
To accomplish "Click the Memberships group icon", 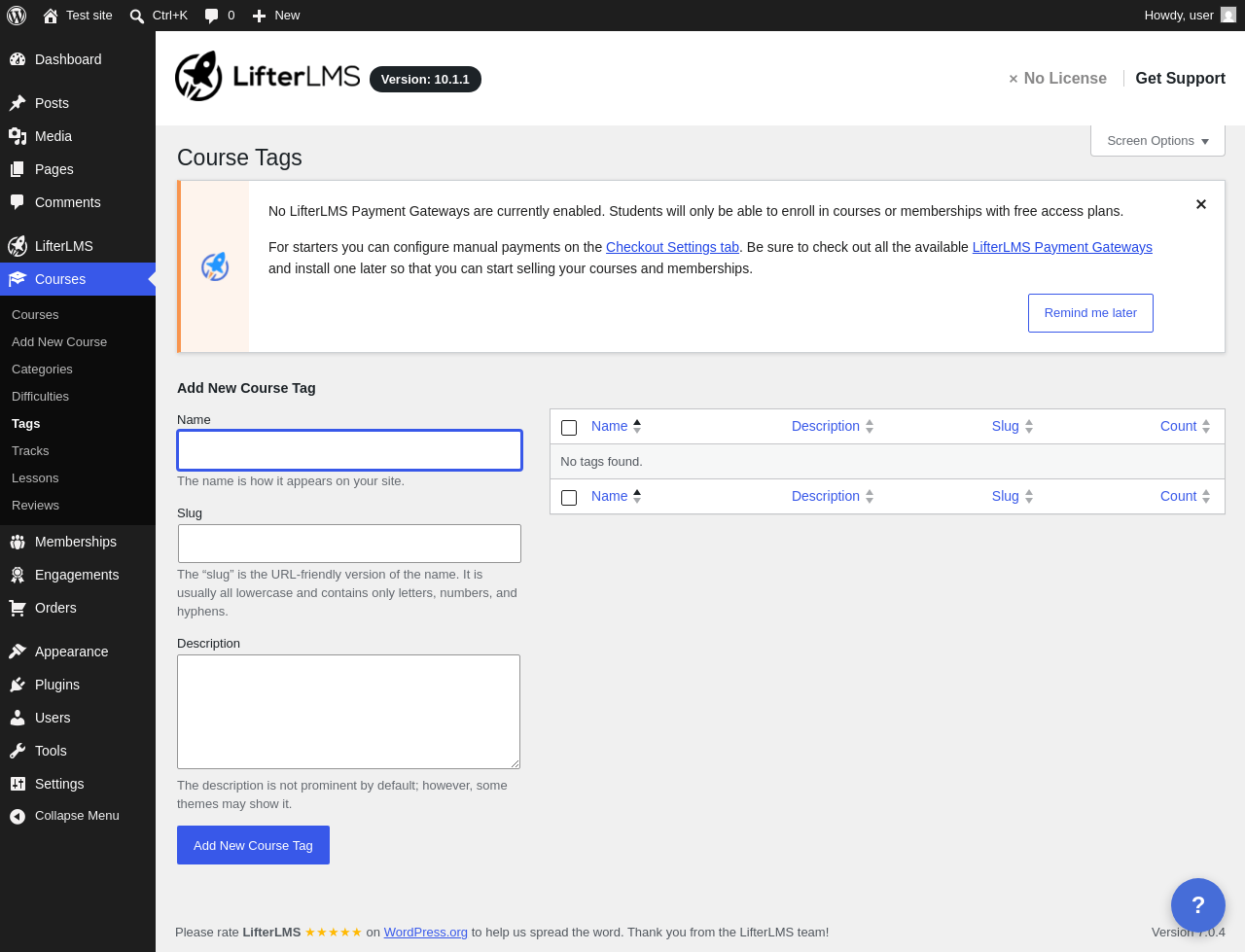I will [18, 542].
